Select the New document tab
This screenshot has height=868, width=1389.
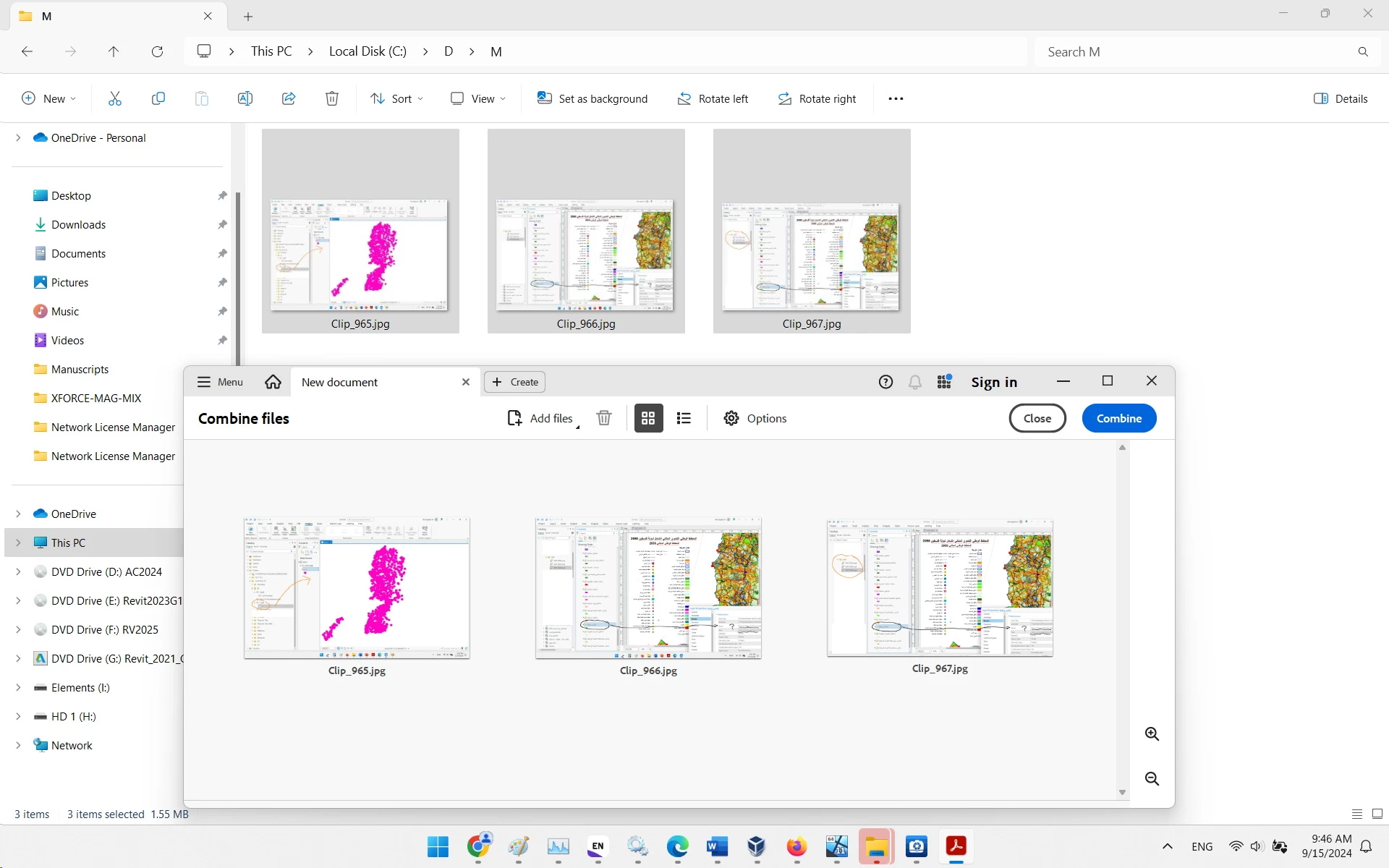[x=339, y=382]
